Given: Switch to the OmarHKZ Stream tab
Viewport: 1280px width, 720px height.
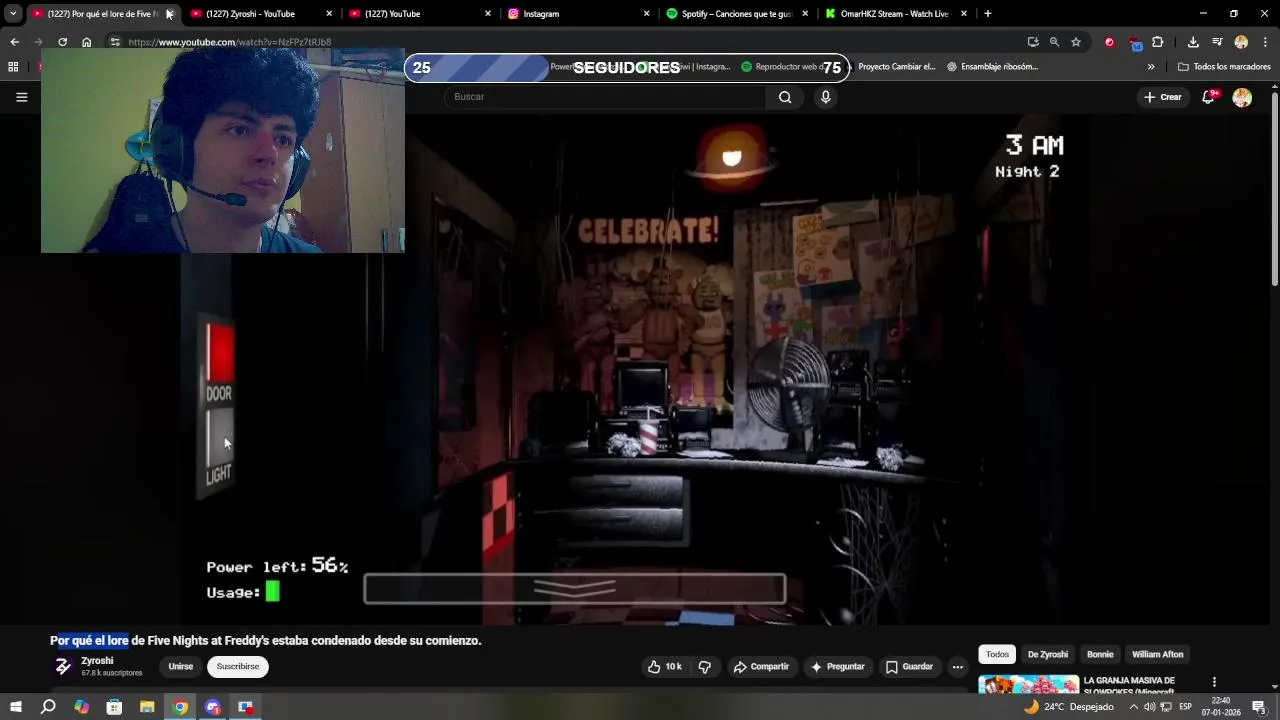Looking at the screenshot, I should [x=894, y=14].
